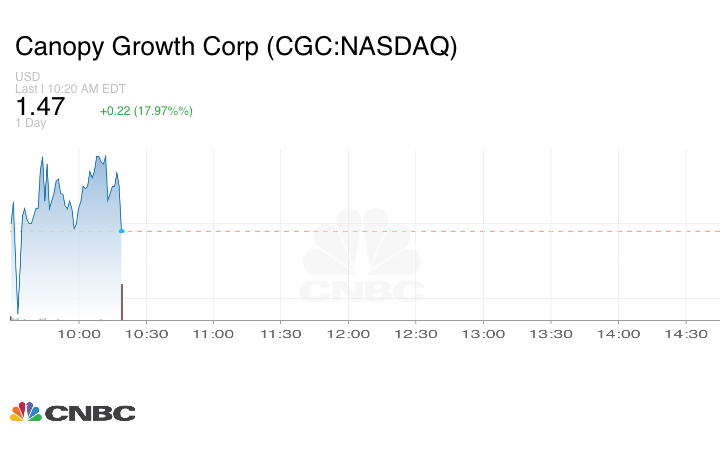
Task: Click the 13:00 time axis label
Action: pyautogui.click(x=483, y=335)
